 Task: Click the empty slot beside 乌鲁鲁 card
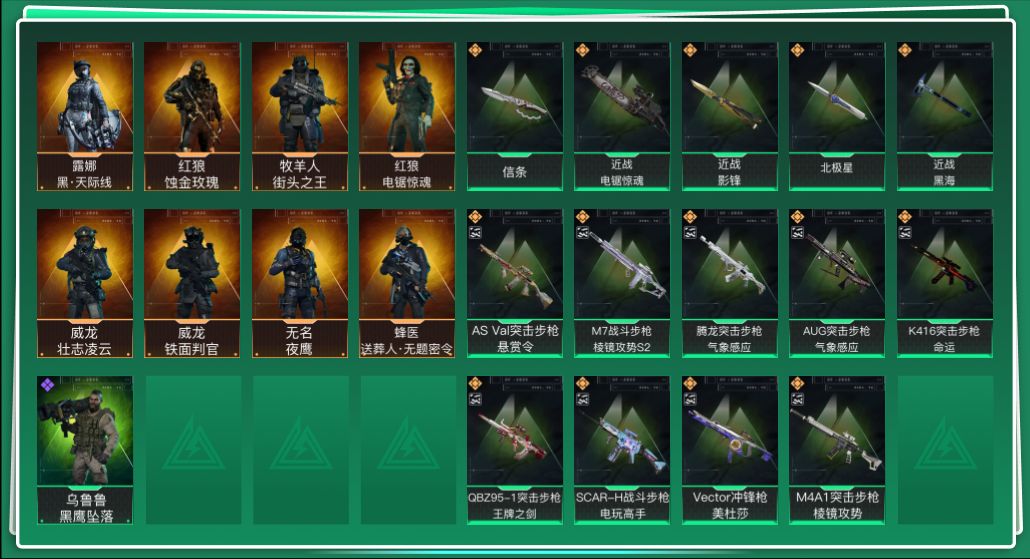[x=193, y=450]
